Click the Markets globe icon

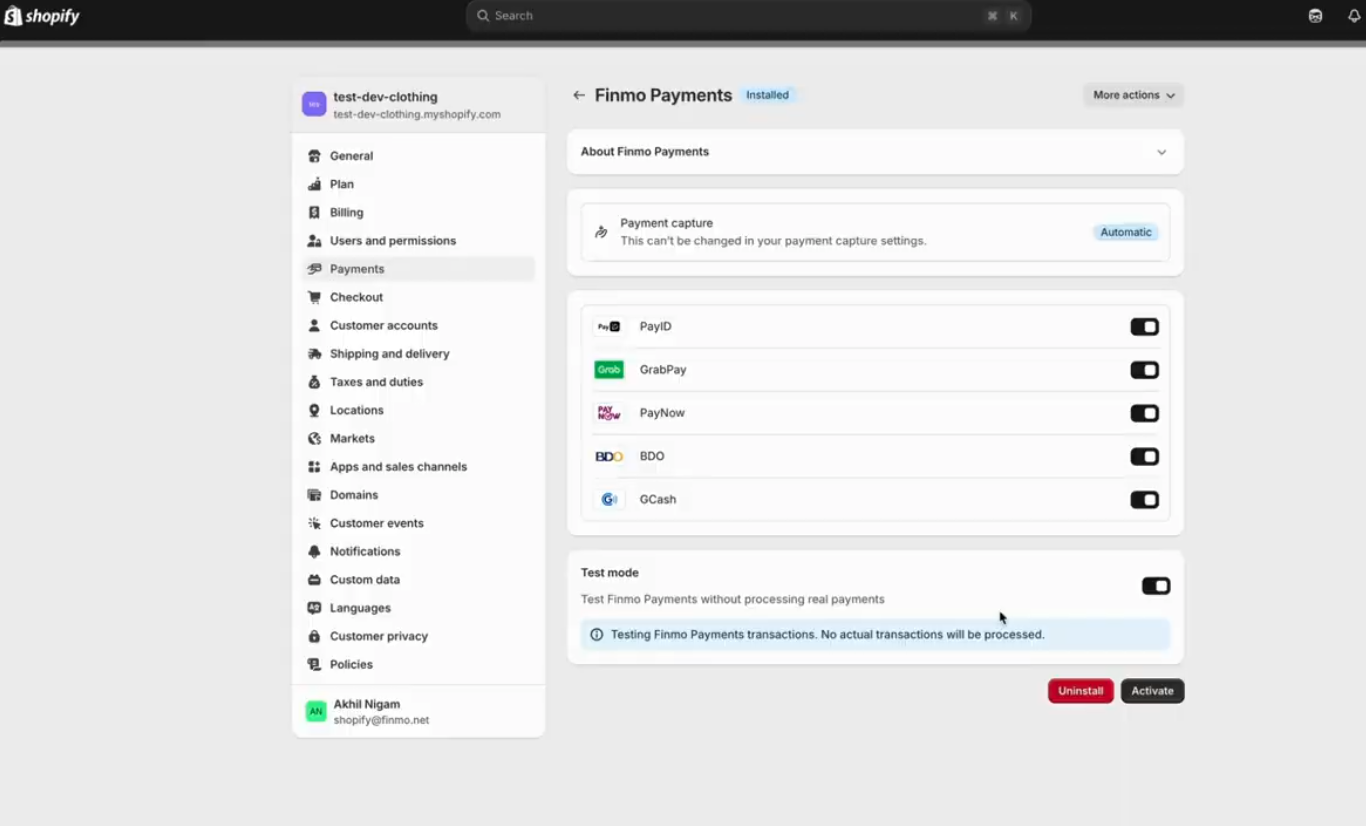coord(314,438)
